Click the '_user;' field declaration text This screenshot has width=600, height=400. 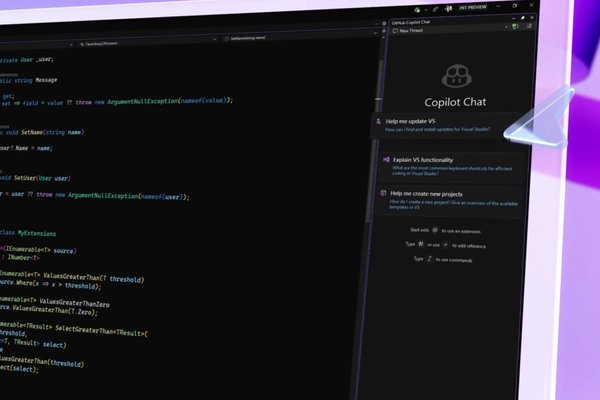tap(45, 59)
